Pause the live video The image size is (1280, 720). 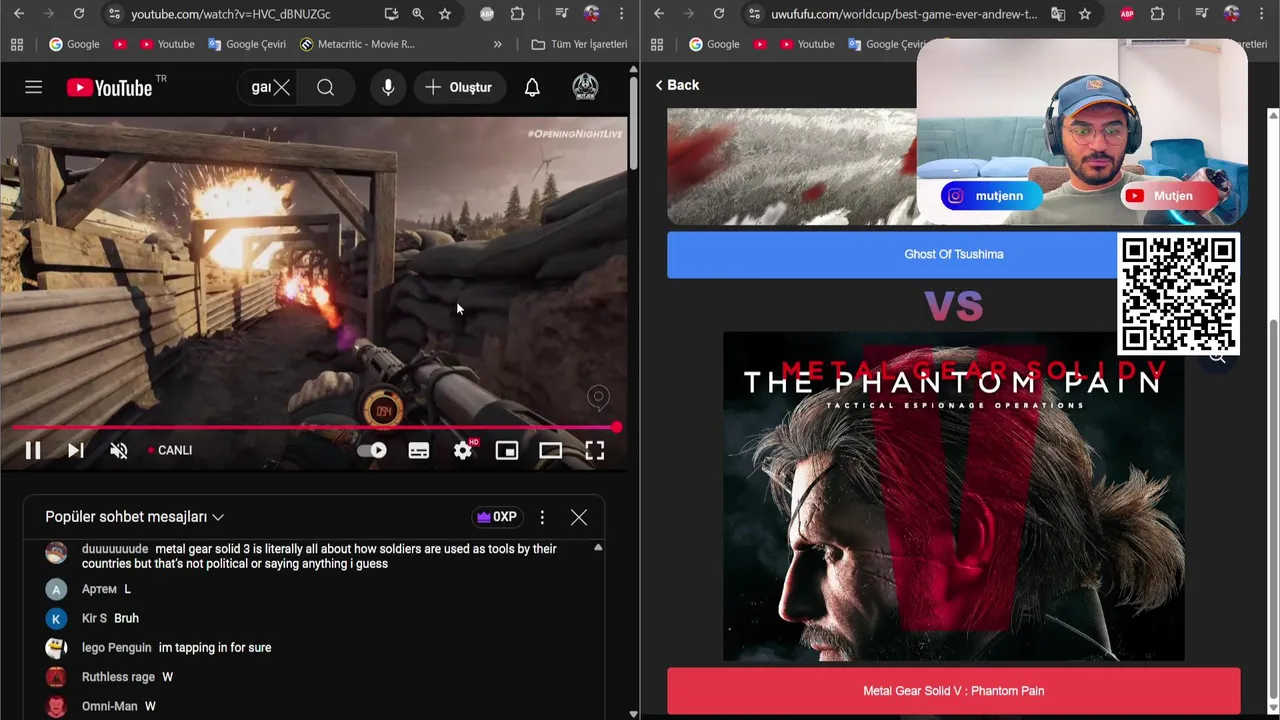32,450
